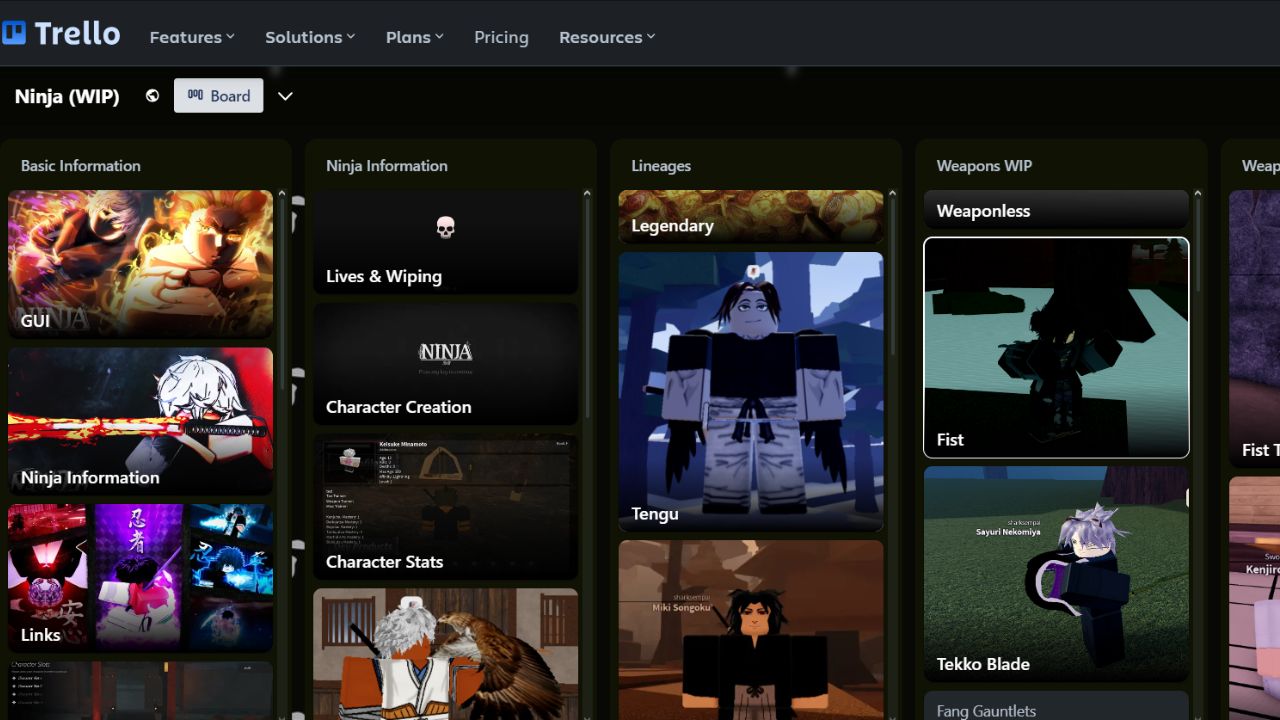This screenshot has width=1280, height=720.
Task: Switch to the Board view
Action: 218,95
